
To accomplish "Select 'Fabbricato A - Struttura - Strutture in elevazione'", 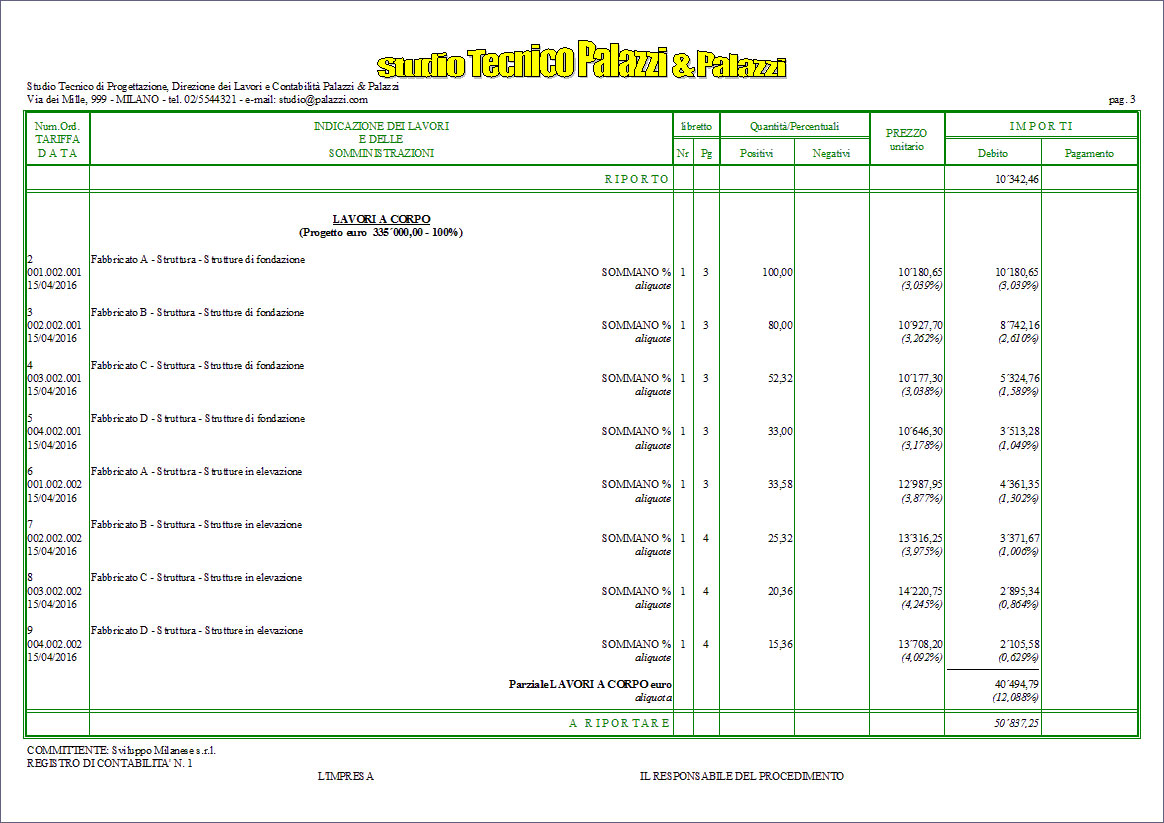I will coord(196,471).
